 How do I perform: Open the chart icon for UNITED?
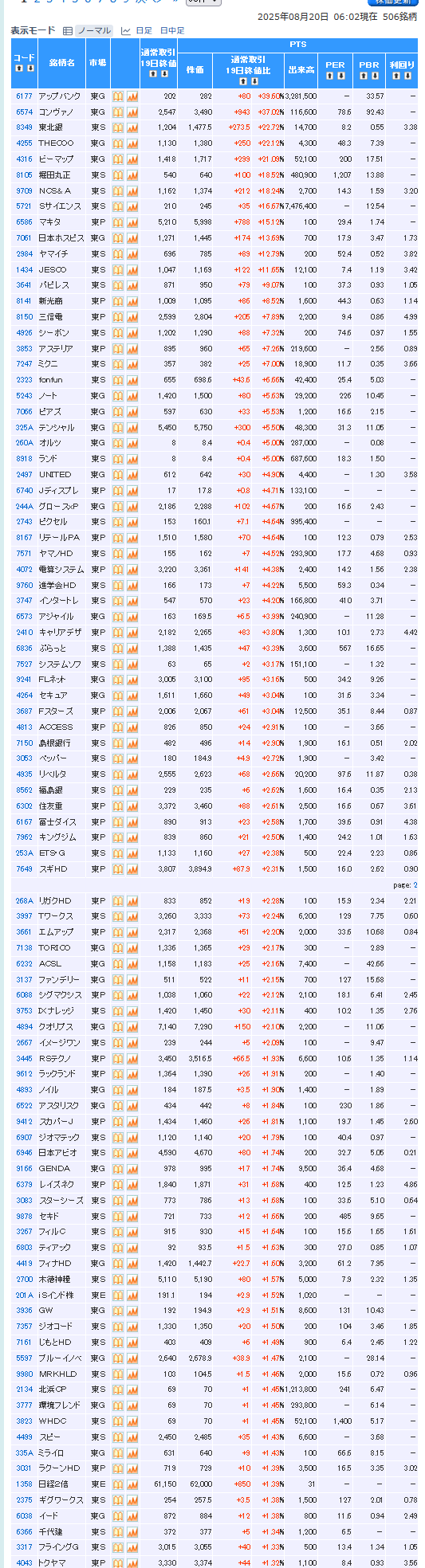pos(132,475)
